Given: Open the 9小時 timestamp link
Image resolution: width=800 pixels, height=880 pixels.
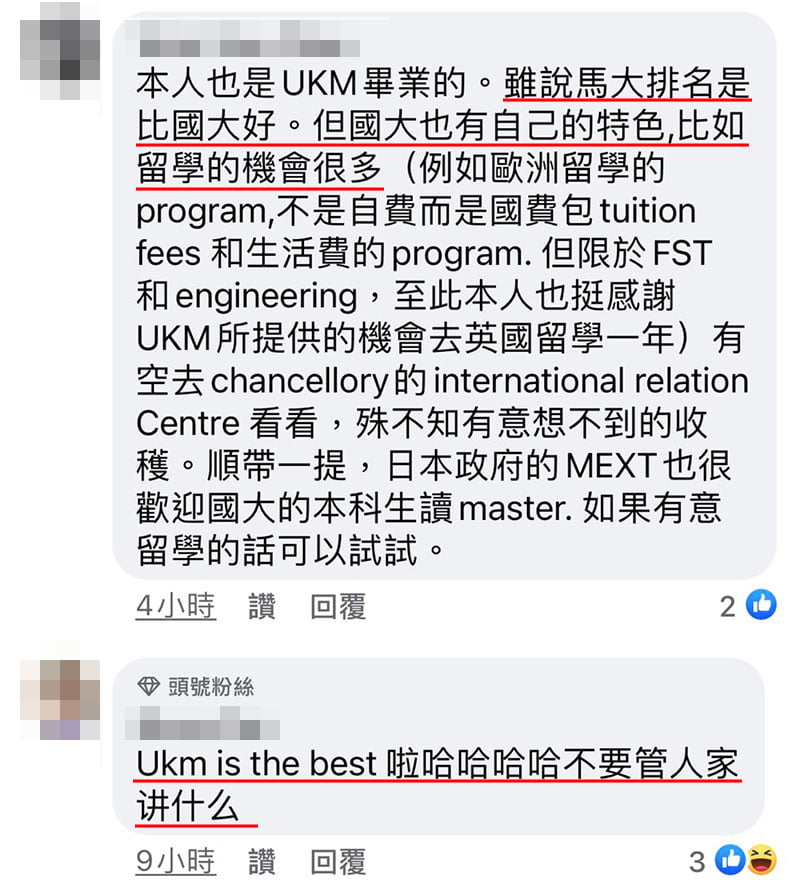Looking at the screenshot, I should click(176, 861).
